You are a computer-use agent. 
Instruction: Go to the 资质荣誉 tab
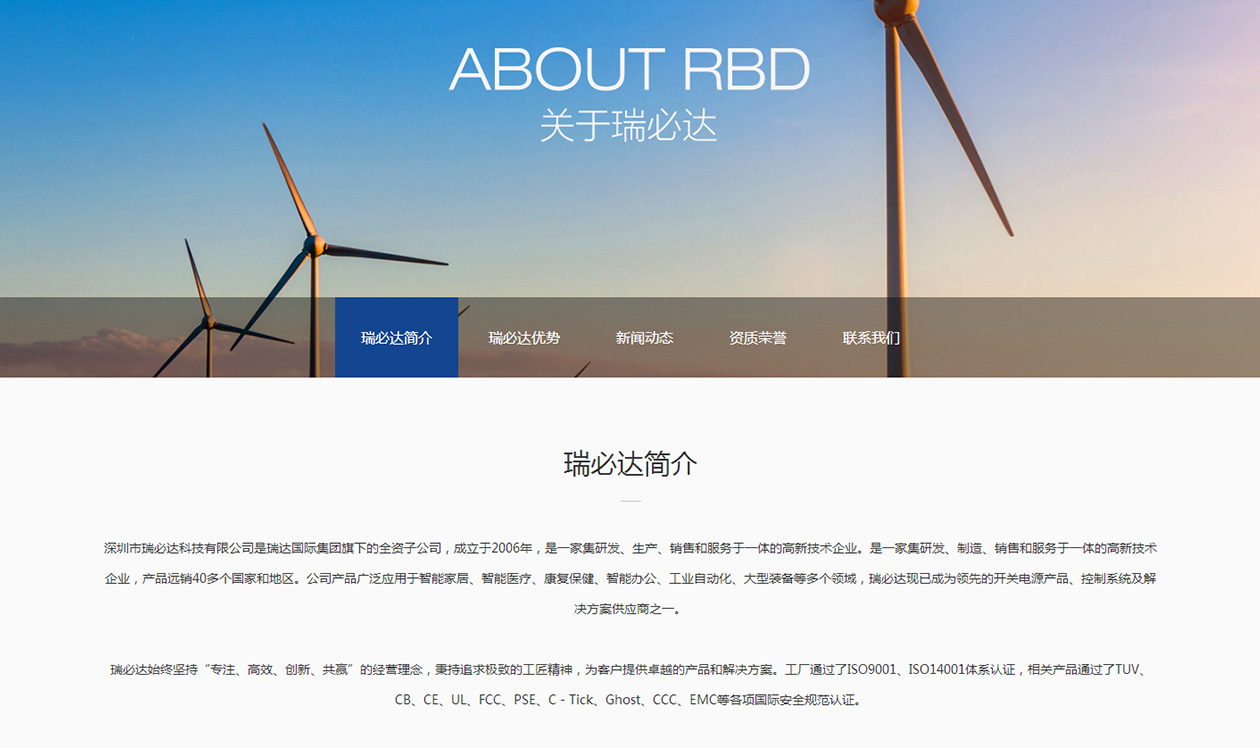coord(758,337)
